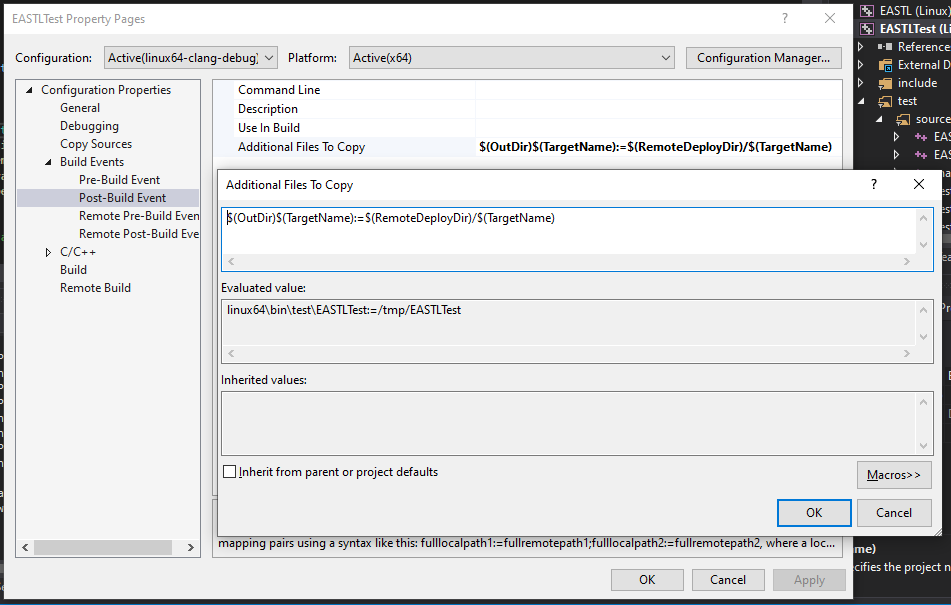
Task: Open the Configuration Manager
Action: point(763,57)
